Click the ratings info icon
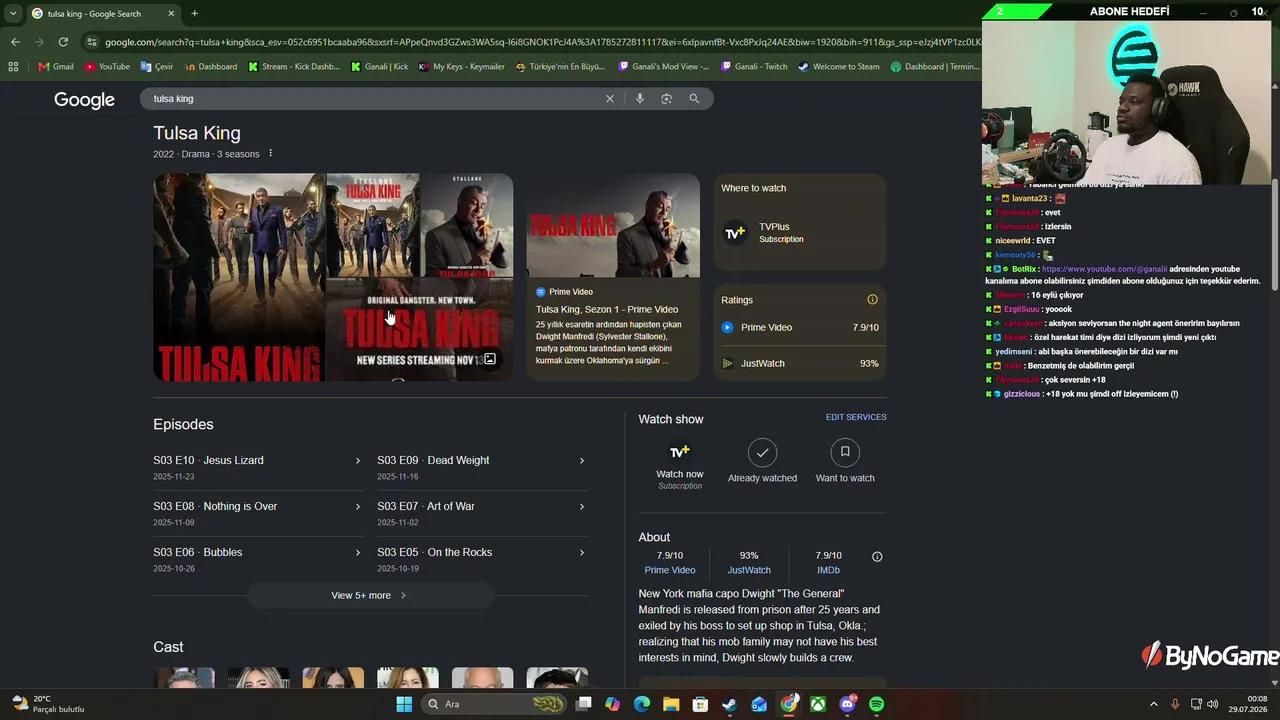Viewport: 1280px width, 720px height. (x=872, y=300)
